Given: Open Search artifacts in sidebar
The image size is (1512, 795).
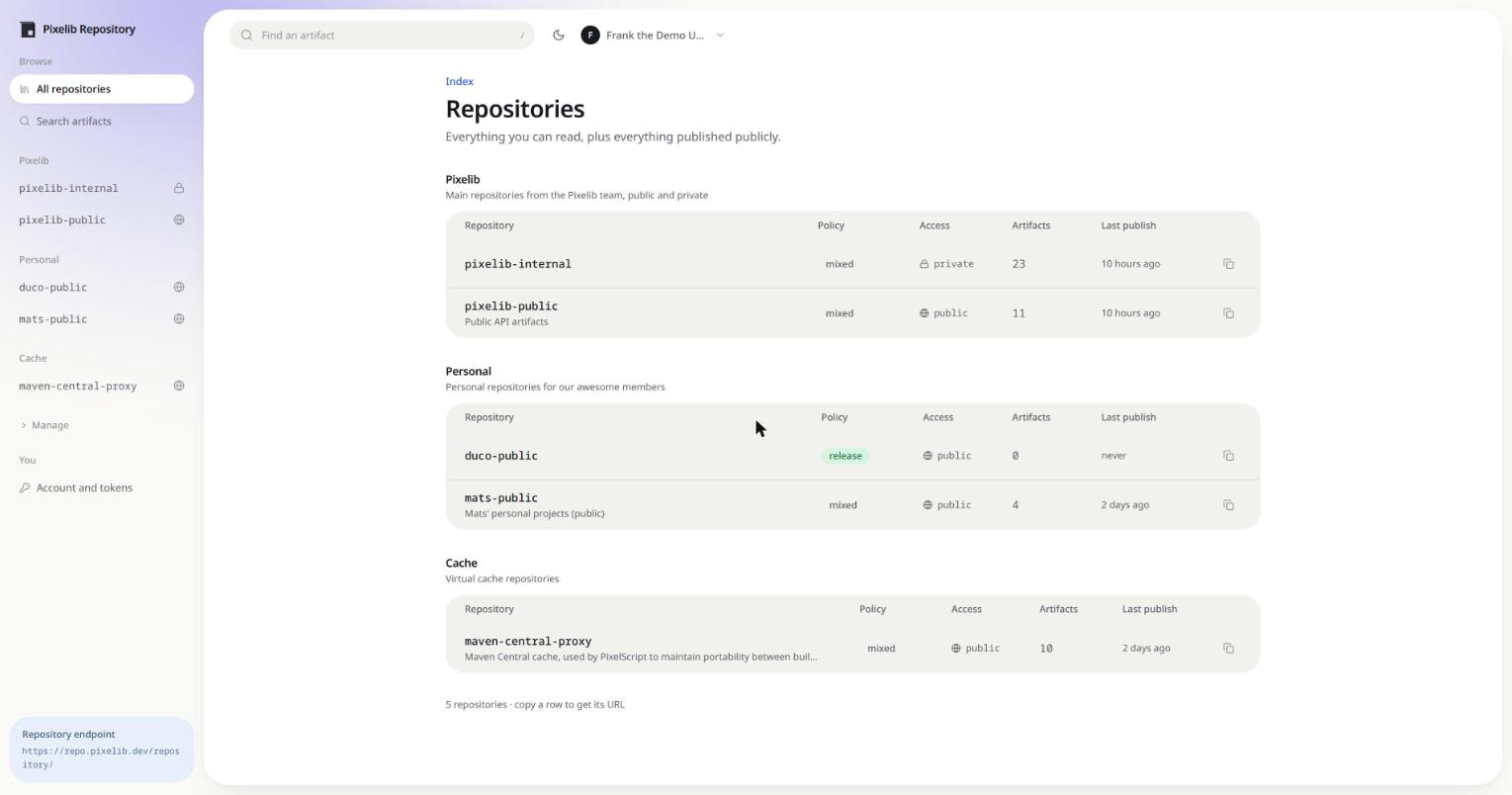Looking at the screenshot, I should (x=102, y=121).
